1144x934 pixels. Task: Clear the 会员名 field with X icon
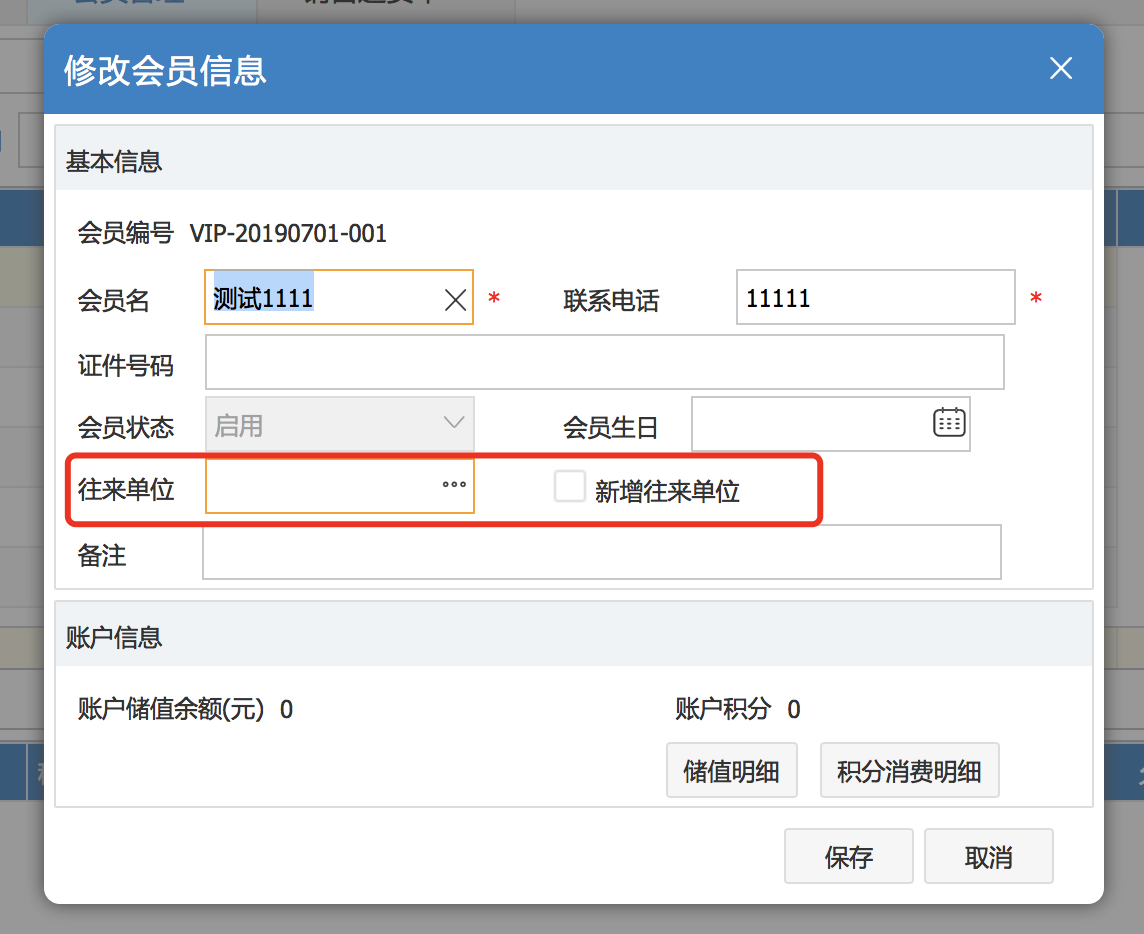(455, 299)
